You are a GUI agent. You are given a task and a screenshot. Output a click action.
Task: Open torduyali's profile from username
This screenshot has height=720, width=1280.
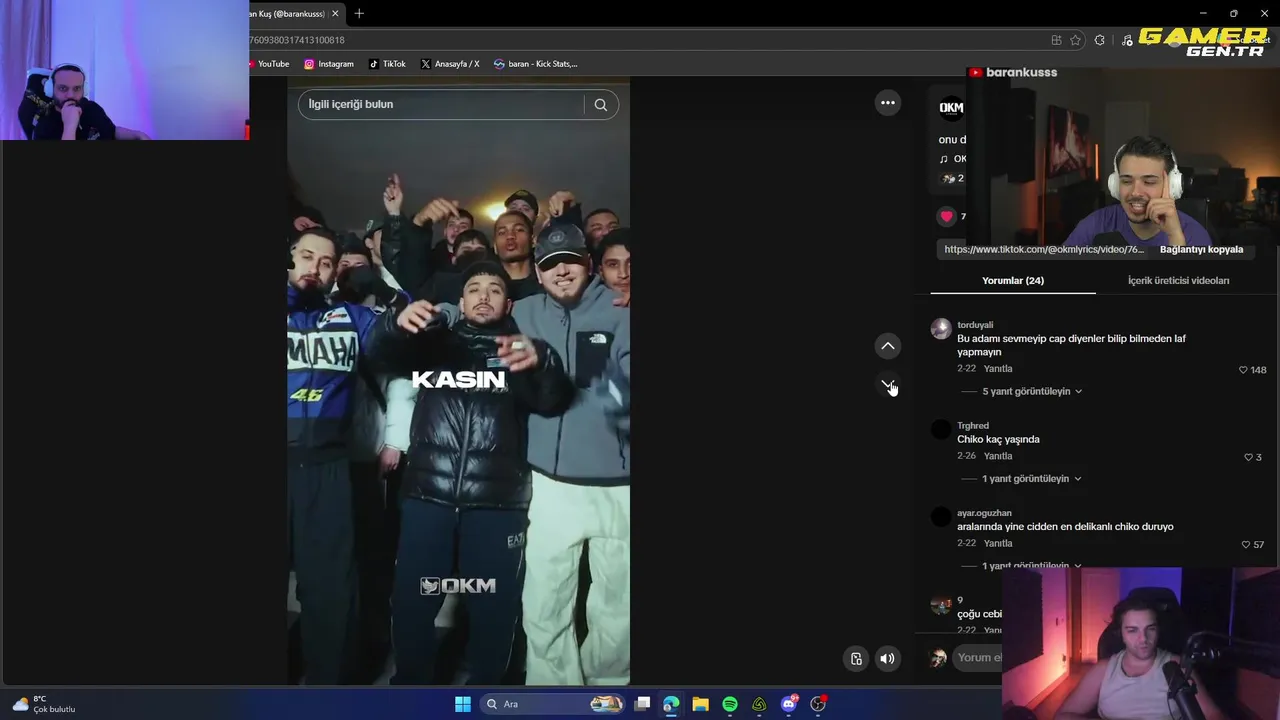(975, 325)
